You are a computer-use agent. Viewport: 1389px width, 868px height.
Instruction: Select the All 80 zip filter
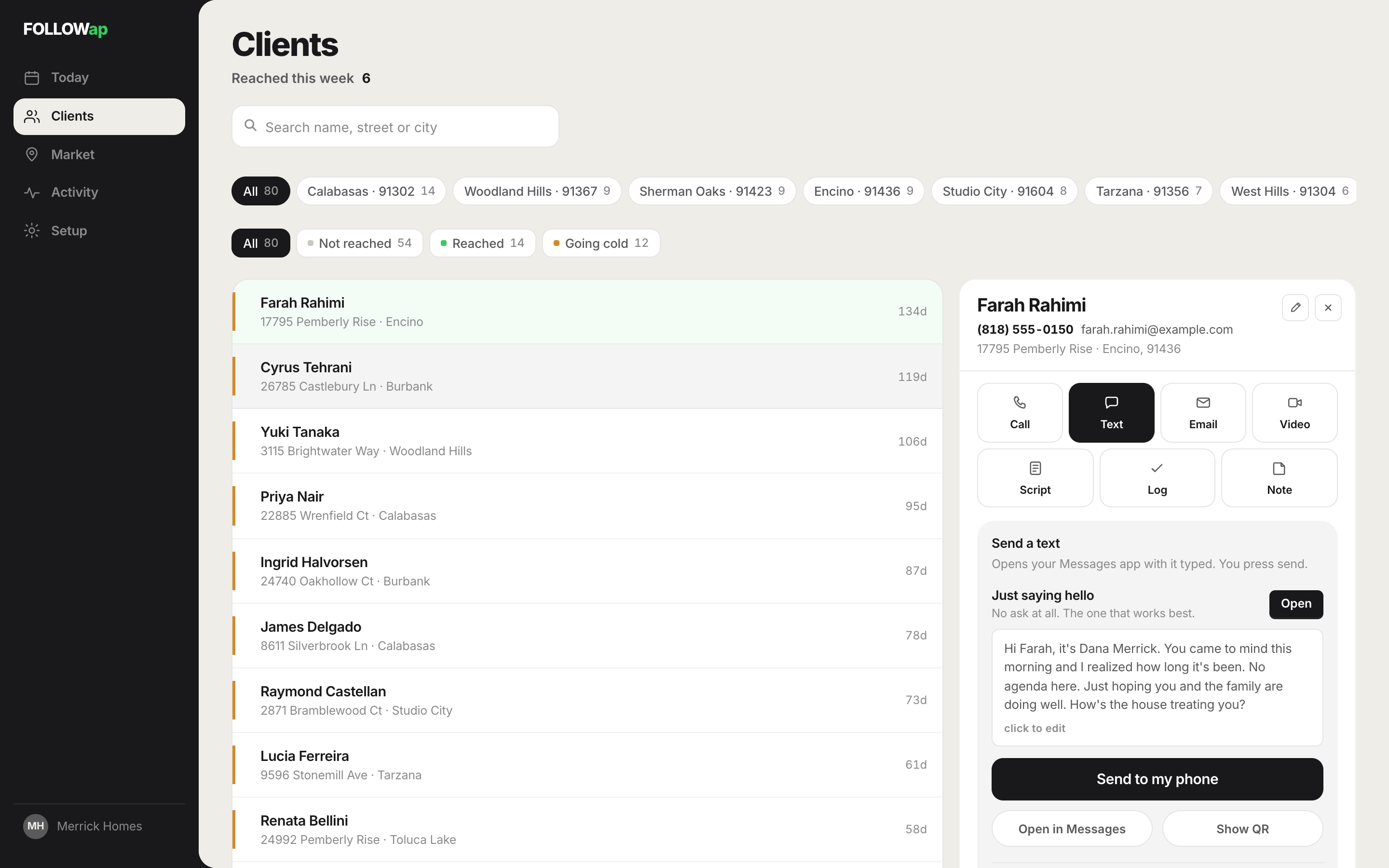pos(260,191)
